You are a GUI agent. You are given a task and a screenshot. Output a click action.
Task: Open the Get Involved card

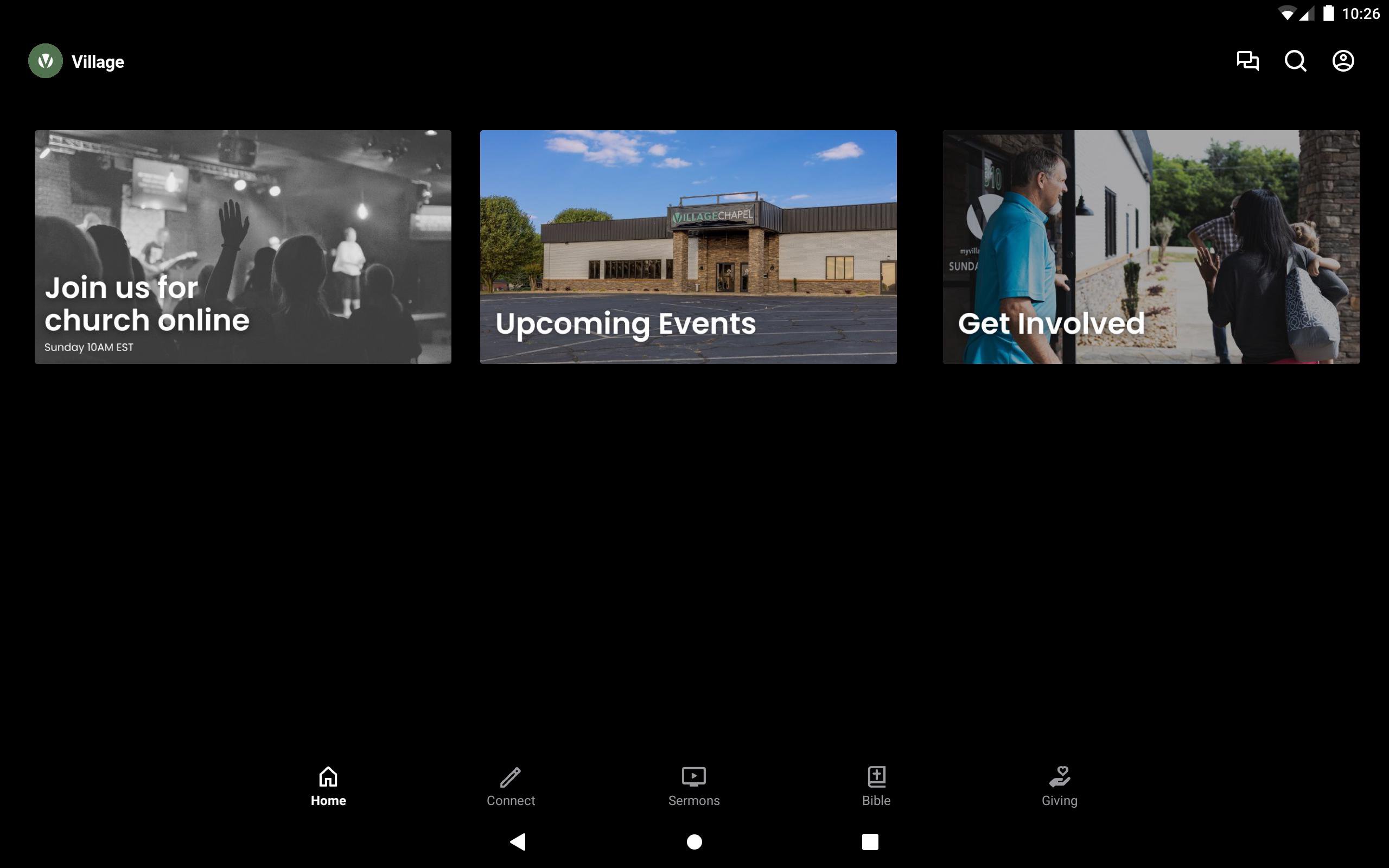pyautogui.click(x=1151, y=247)
